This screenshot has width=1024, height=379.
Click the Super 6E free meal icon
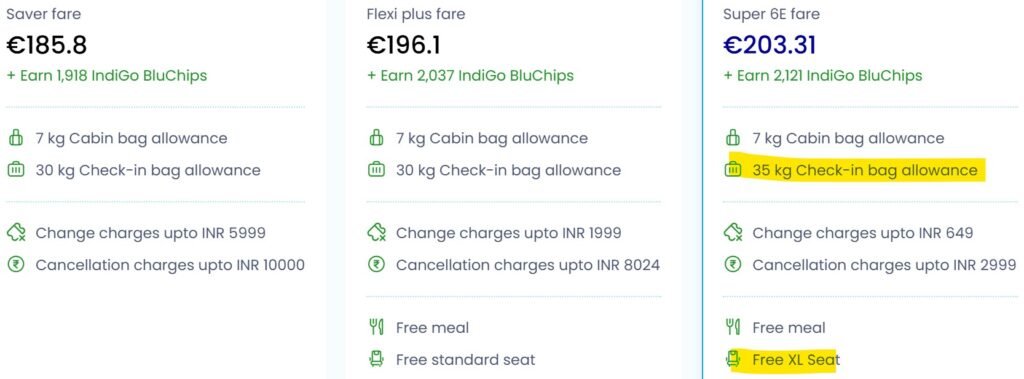[x=733, y=327]
